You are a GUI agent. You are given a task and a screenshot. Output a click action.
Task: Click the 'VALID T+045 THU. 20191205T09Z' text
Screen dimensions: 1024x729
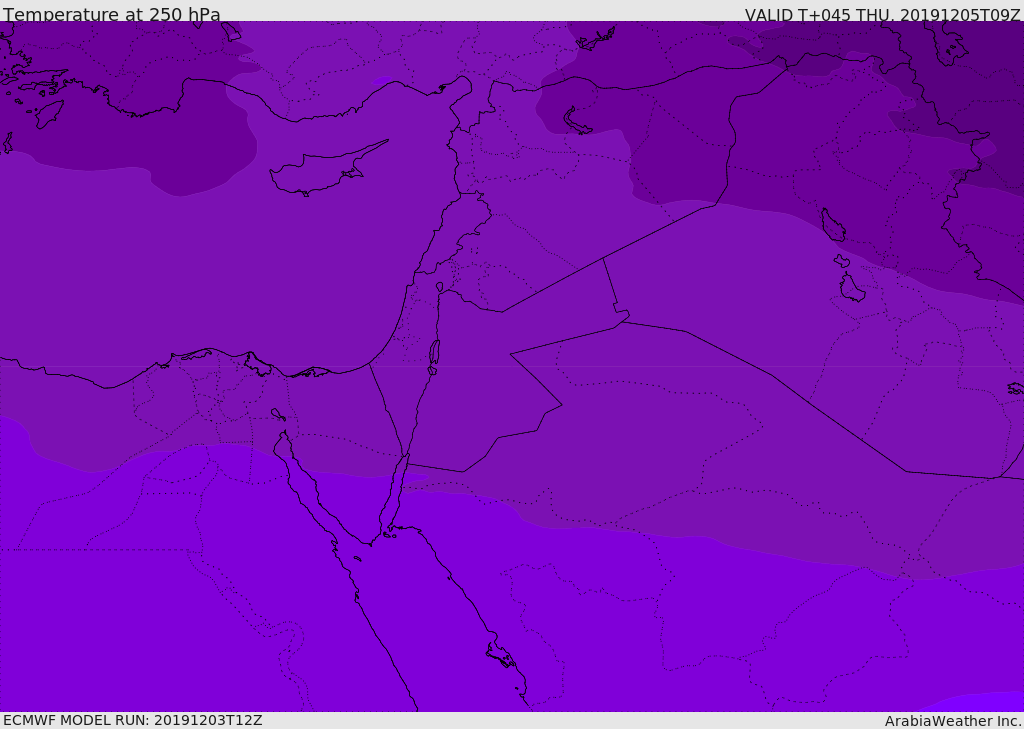pos(882,14)
